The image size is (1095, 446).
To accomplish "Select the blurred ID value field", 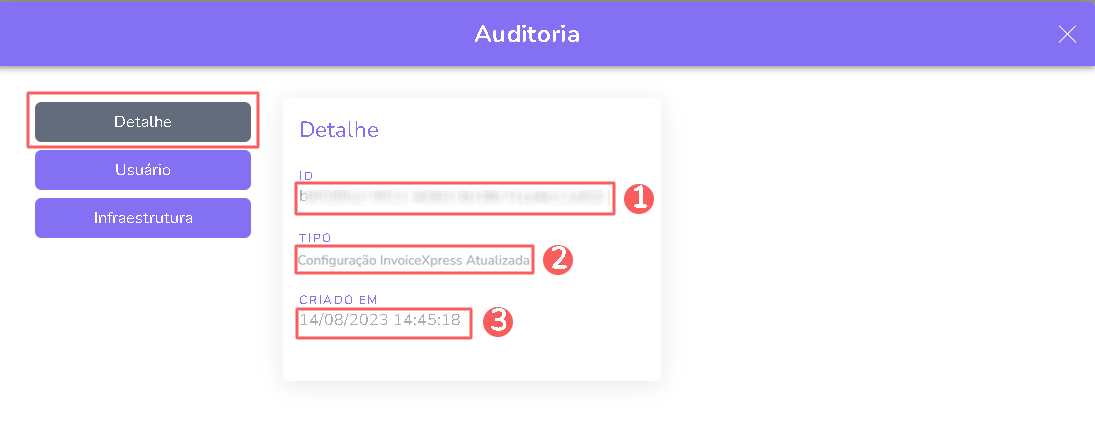I will [x=454, y=198].
